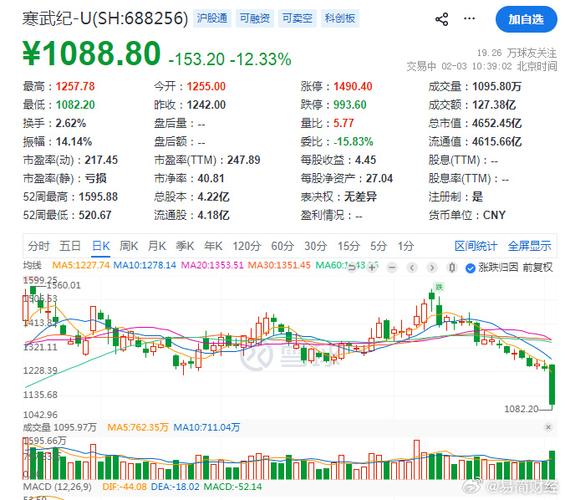Click the 科创板 tag
Viewport: 565px width, 500px height.
click(x=340, y=18)
